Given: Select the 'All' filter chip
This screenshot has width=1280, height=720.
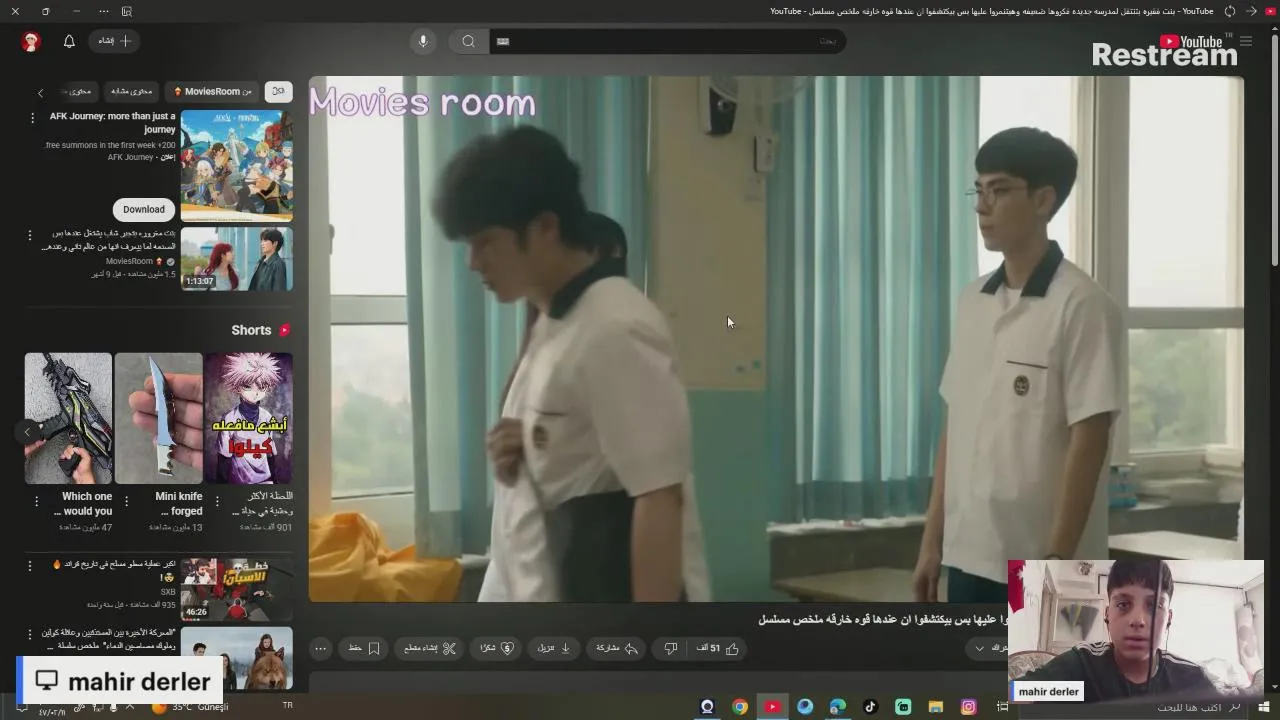Looking at the screenshot, I should (x=278, y=91).
